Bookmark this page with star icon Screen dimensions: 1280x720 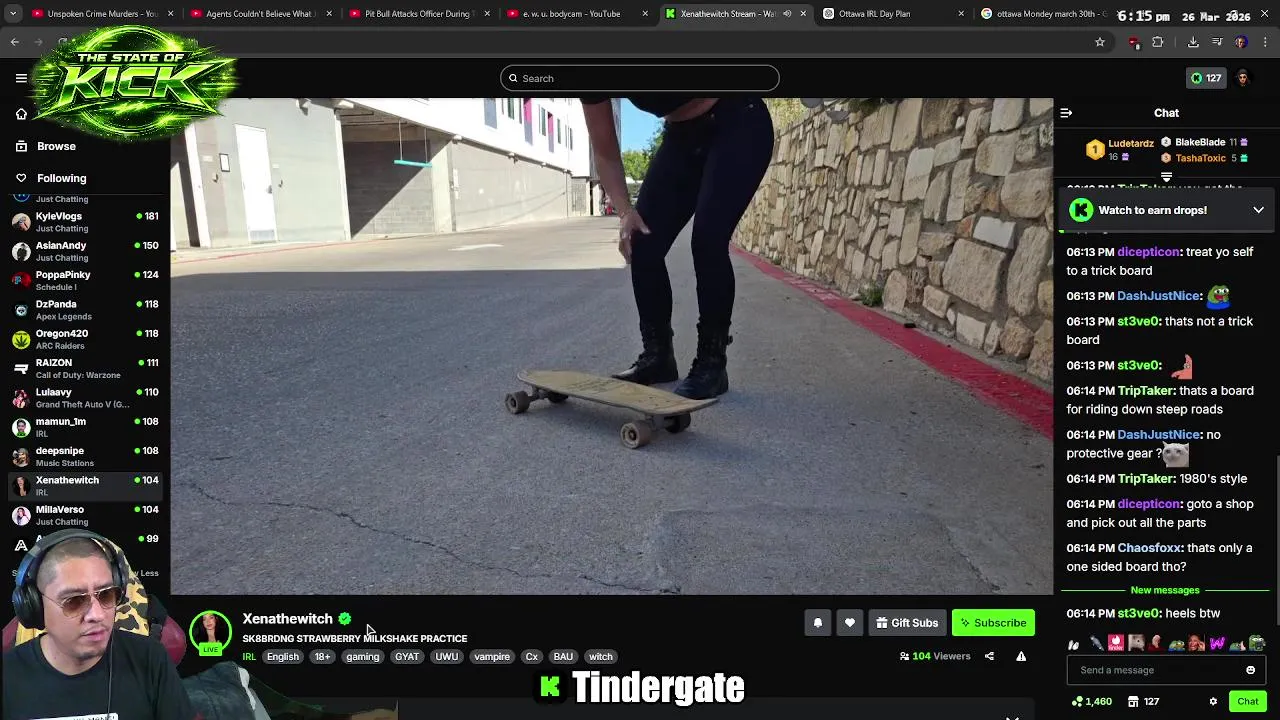coord(1099,42)
